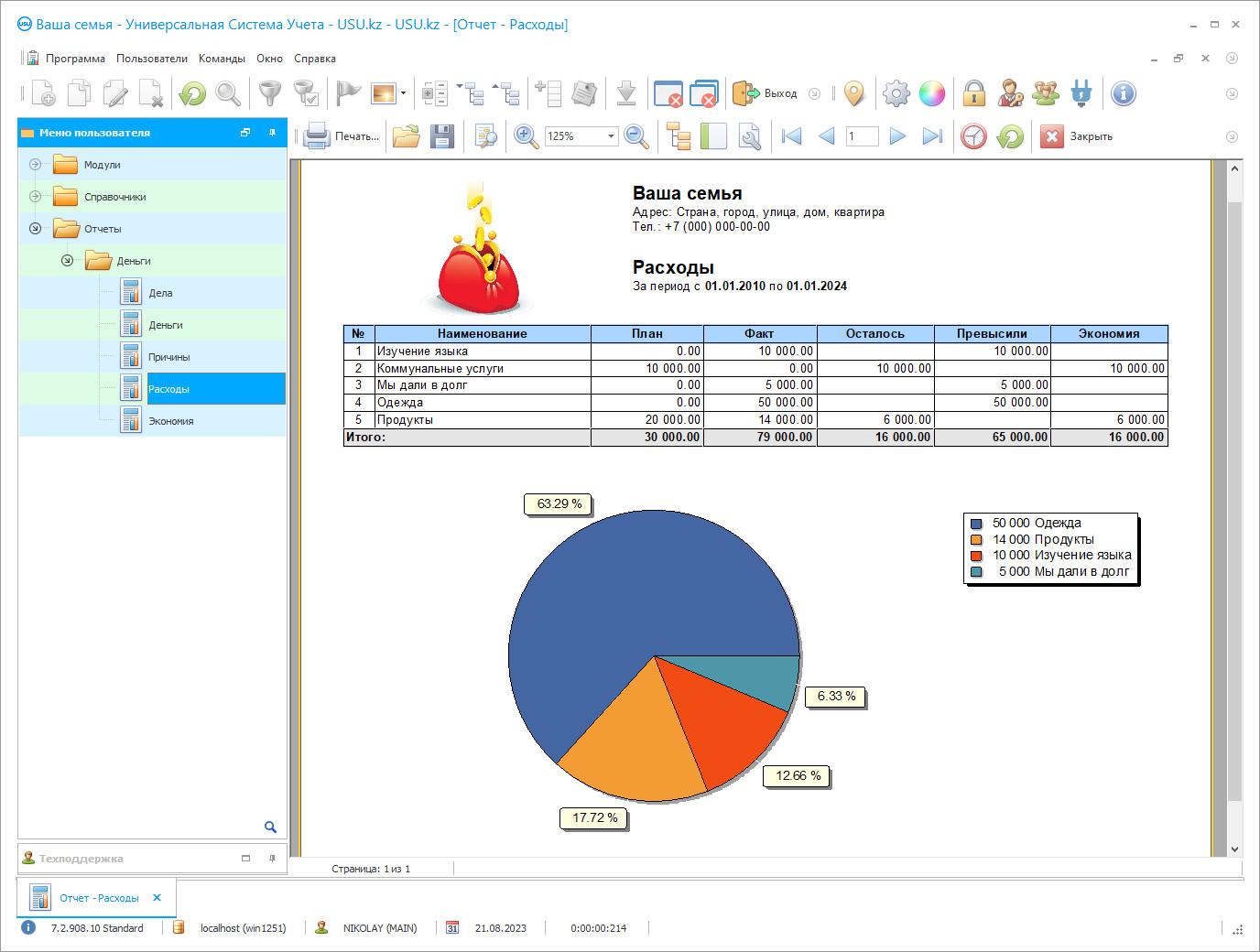Expand the Справочники folder in the tree
Viewport: 1260px width, 952px height.
pyautogui.click(x=35, y=197)
